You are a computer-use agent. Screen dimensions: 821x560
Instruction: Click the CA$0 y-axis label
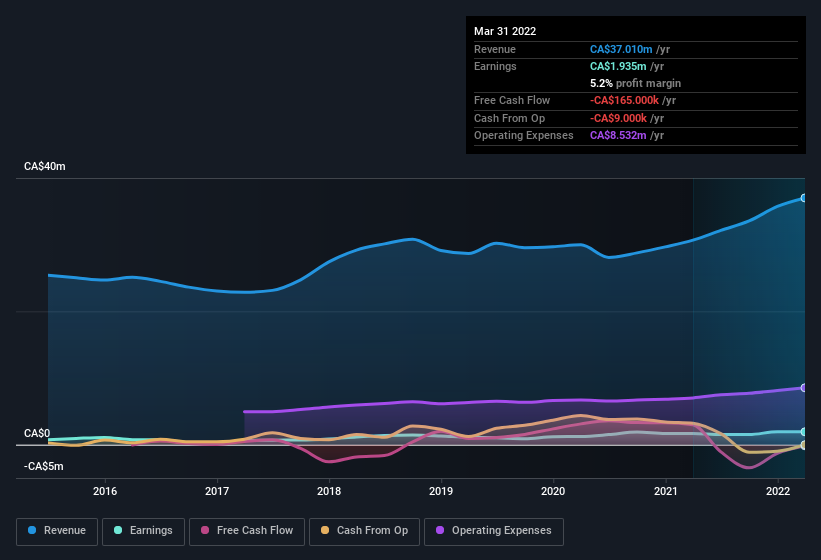tap(37, 433)
